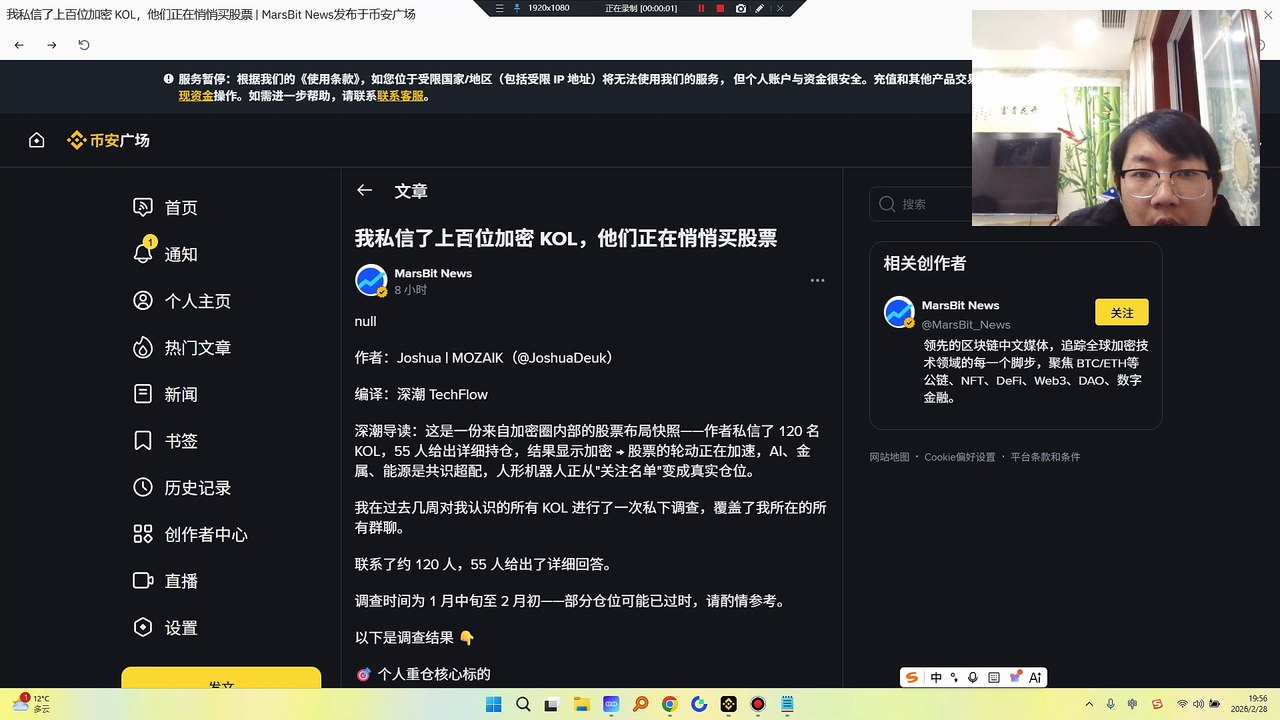Screen dimensions: 1280x720
Task: Open the 网站地图 link
Action: pos(889,457)
